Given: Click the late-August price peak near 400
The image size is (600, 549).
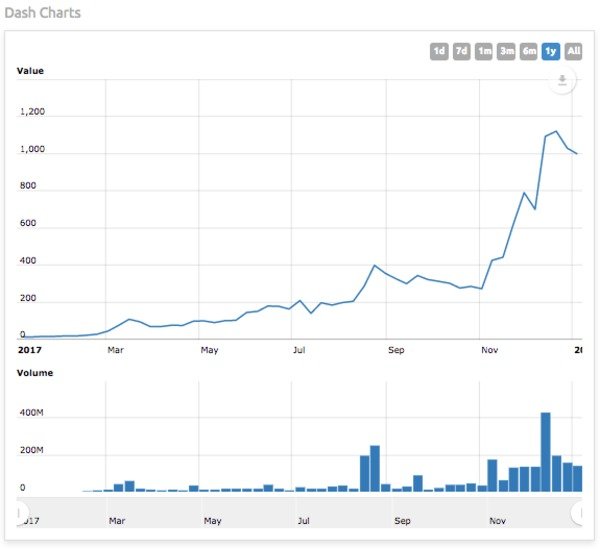Looking at the screenshot, I should pyautogui.click(x=375, y=265).
